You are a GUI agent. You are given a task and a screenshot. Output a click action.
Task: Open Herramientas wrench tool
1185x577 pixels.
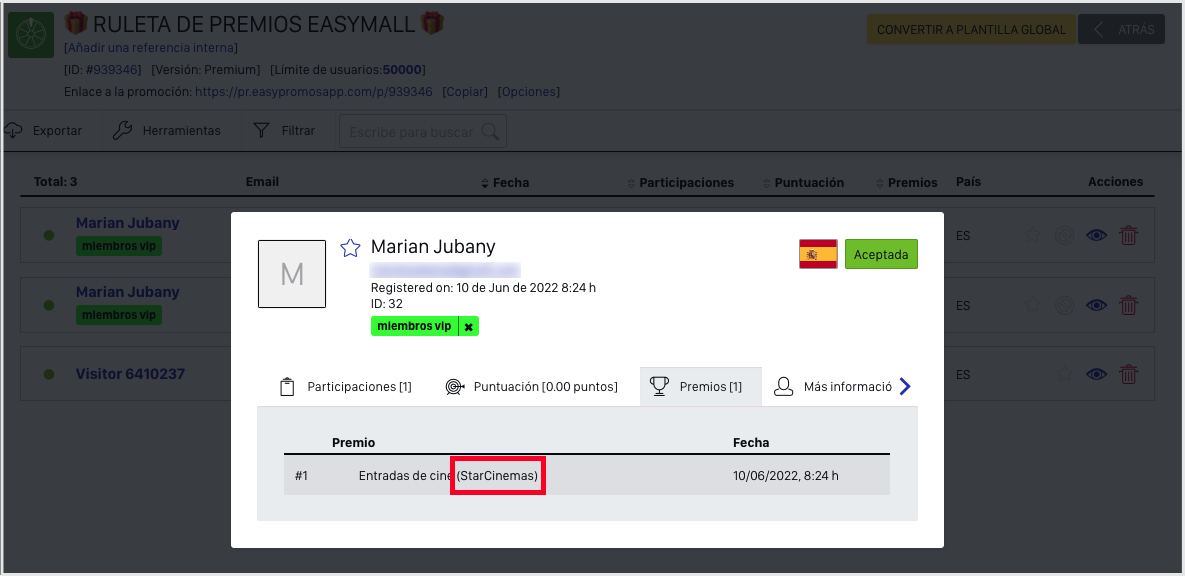click(167, 131)
